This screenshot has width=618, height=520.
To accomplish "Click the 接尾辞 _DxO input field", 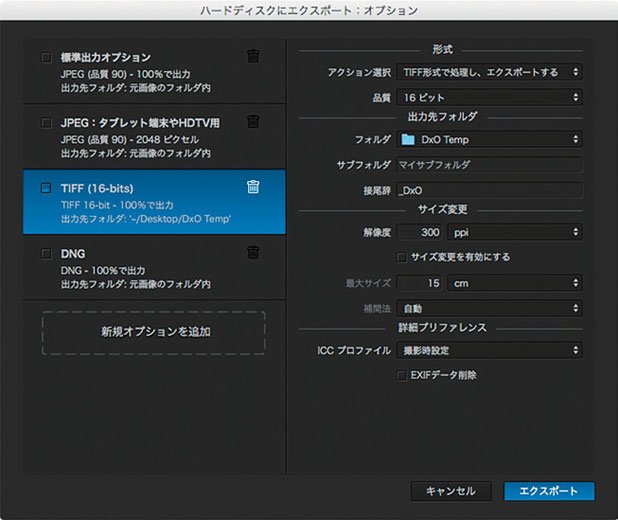I will 490,190.
